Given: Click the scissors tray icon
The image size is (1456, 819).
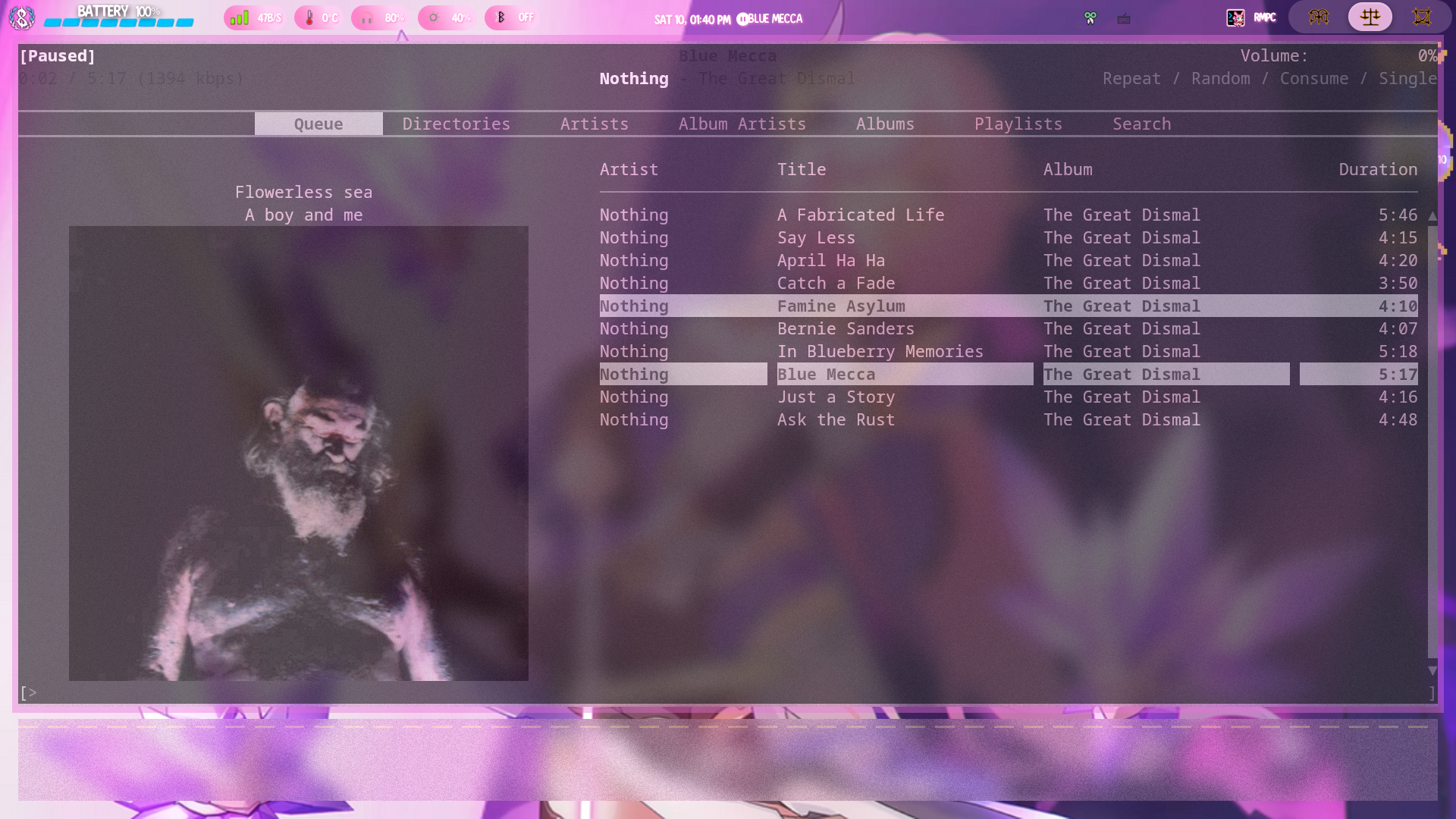Looking at the screenshot, I should [x=1090, y=18].
